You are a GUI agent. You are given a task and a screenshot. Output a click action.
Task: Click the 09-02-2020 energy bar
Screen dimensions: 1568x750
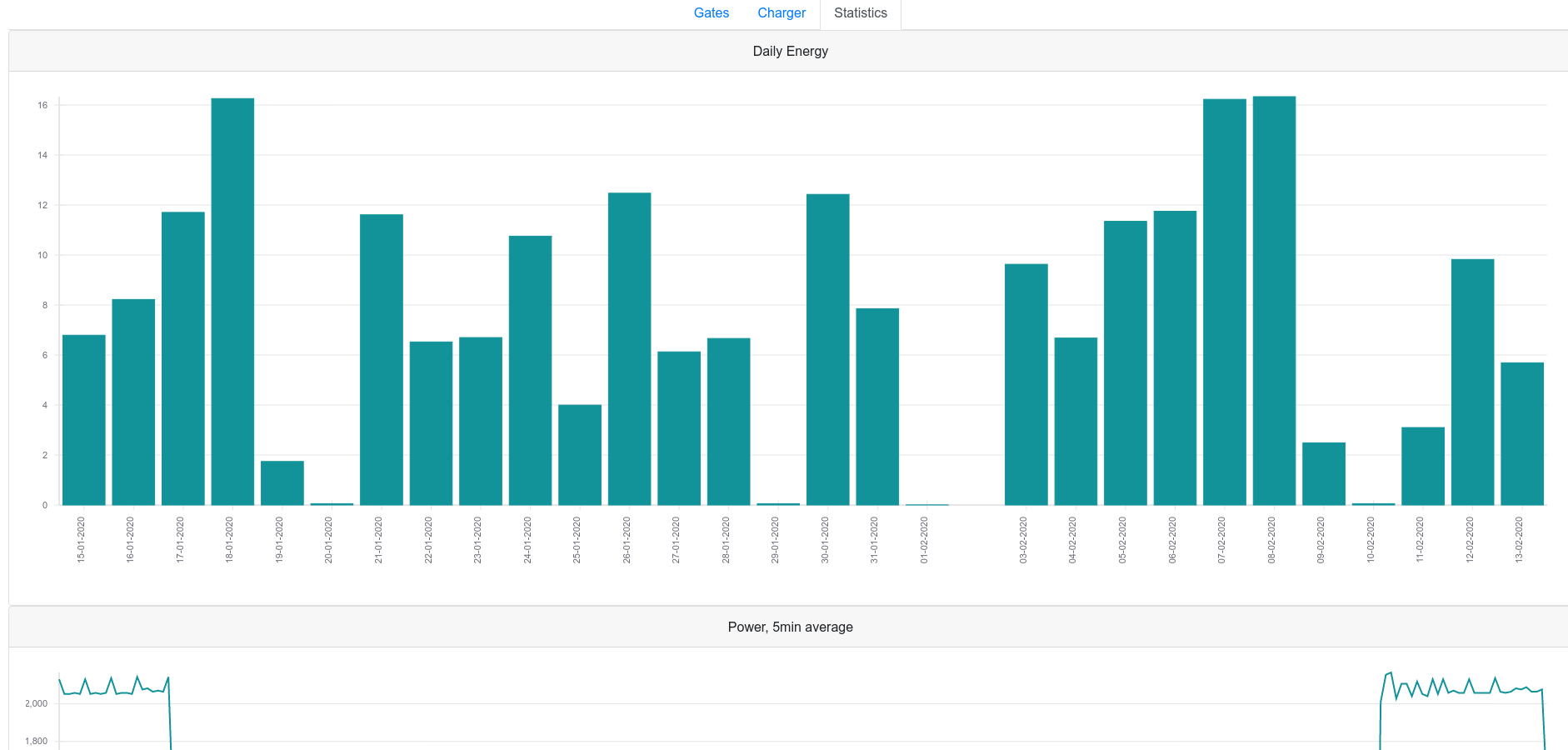(1324, 474)
